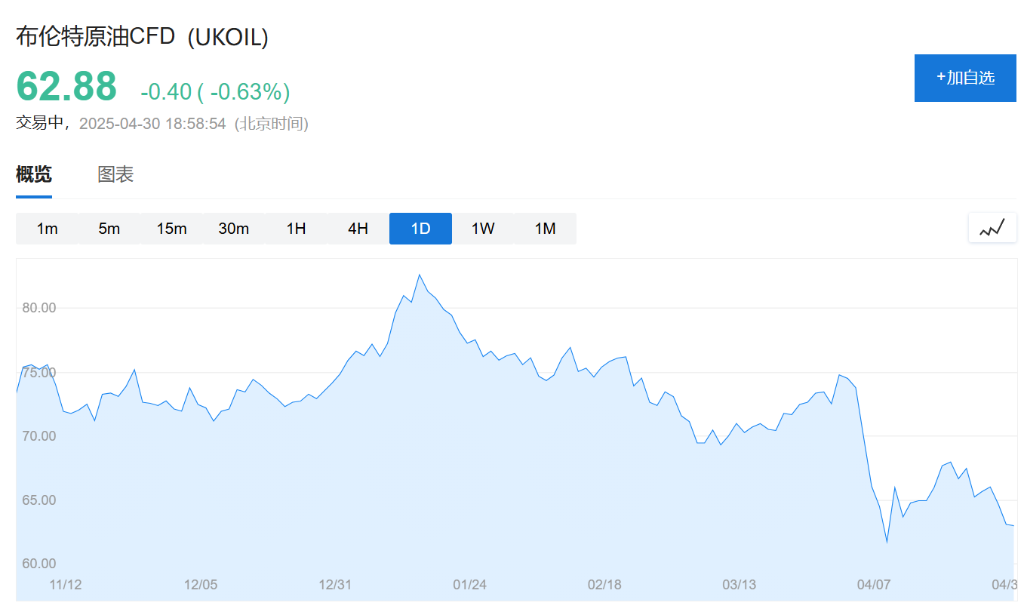1024x616 pixels.
Task: Select the 4H interval
Action: pos(358,228)
